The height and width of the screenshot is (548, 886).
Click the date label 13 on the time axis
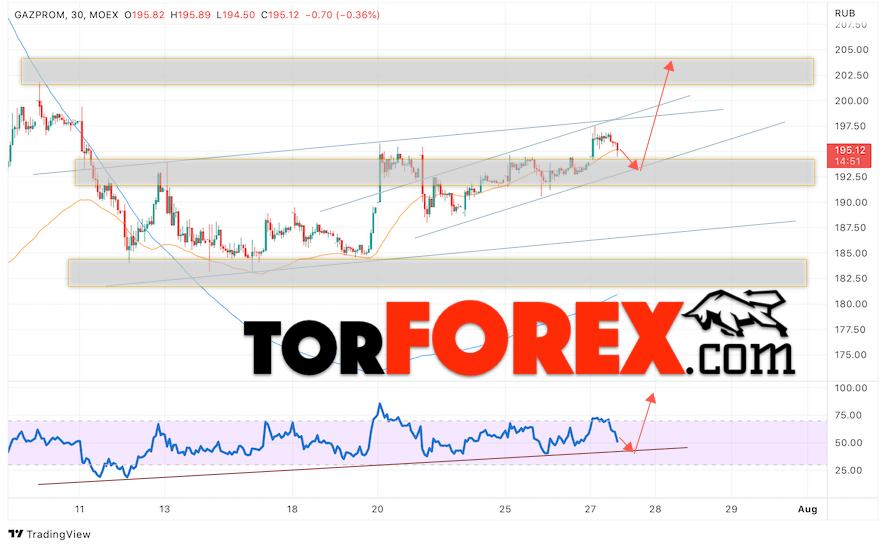point(164,509)
